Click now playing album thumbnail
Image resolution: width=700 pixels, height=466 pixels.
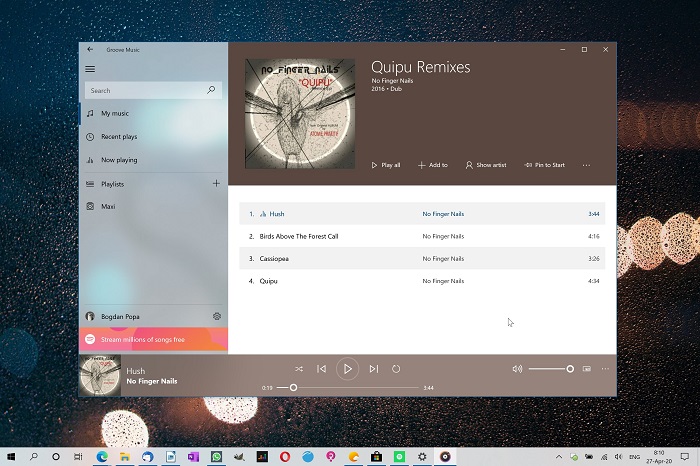[100, 375]
